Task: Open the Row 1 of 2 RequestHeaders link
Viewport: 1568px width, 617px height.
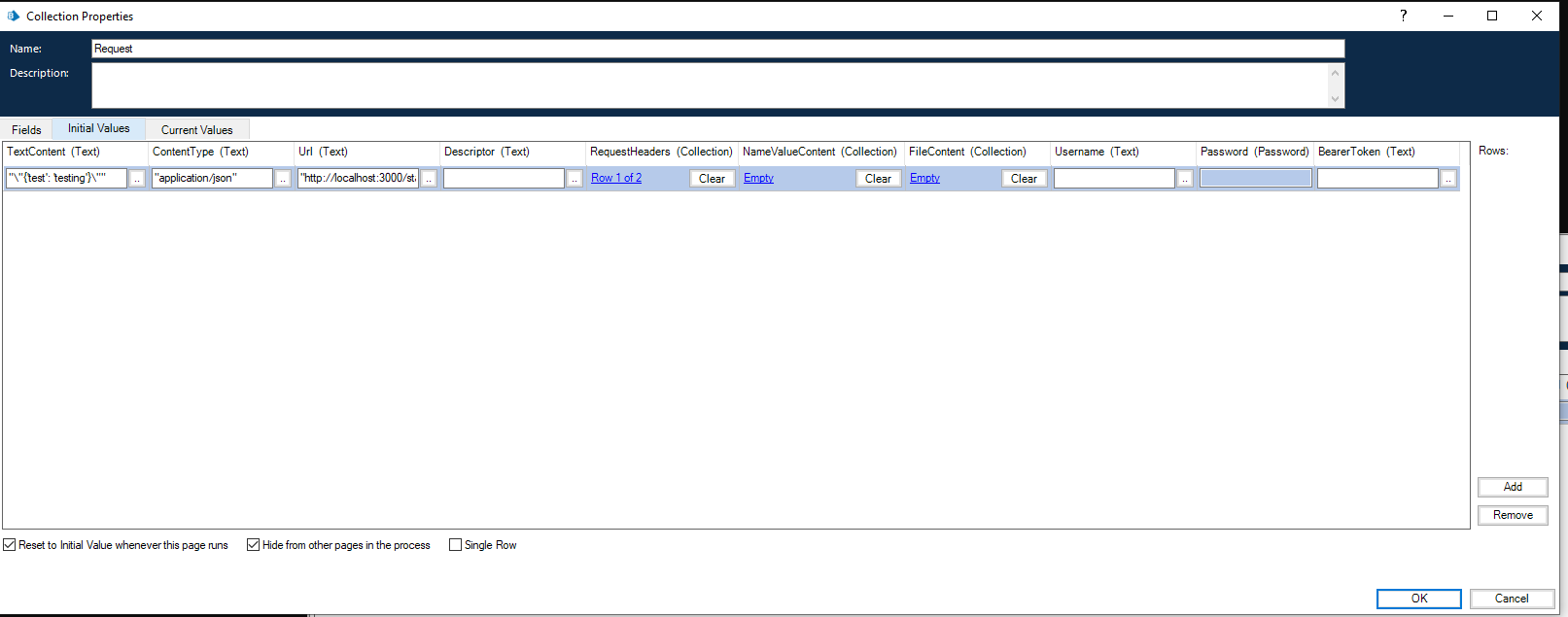Action: click(x=616, y=178)
